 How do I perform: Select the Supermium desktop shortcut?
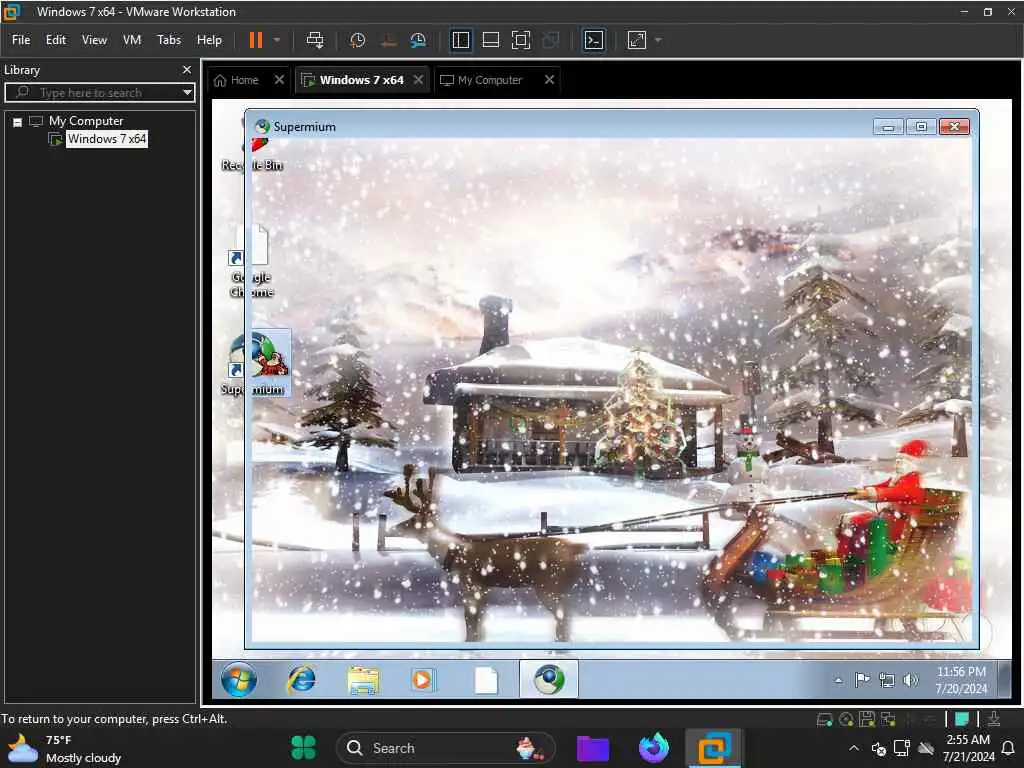tap(255, 364)
